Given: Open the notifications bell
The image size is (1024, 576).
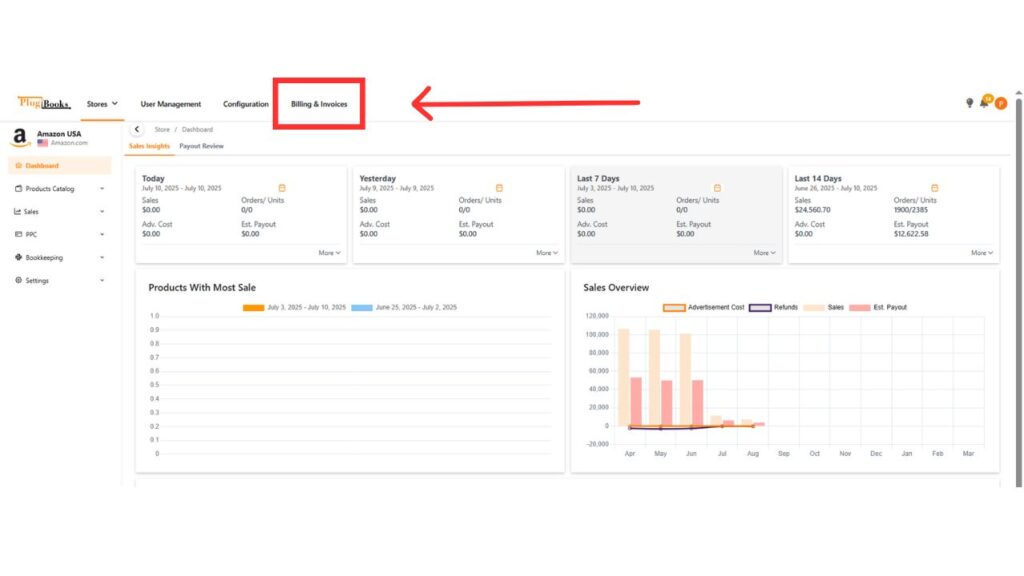Looking at the screenshot, I should pyautogui.click(x=984, y=103).
